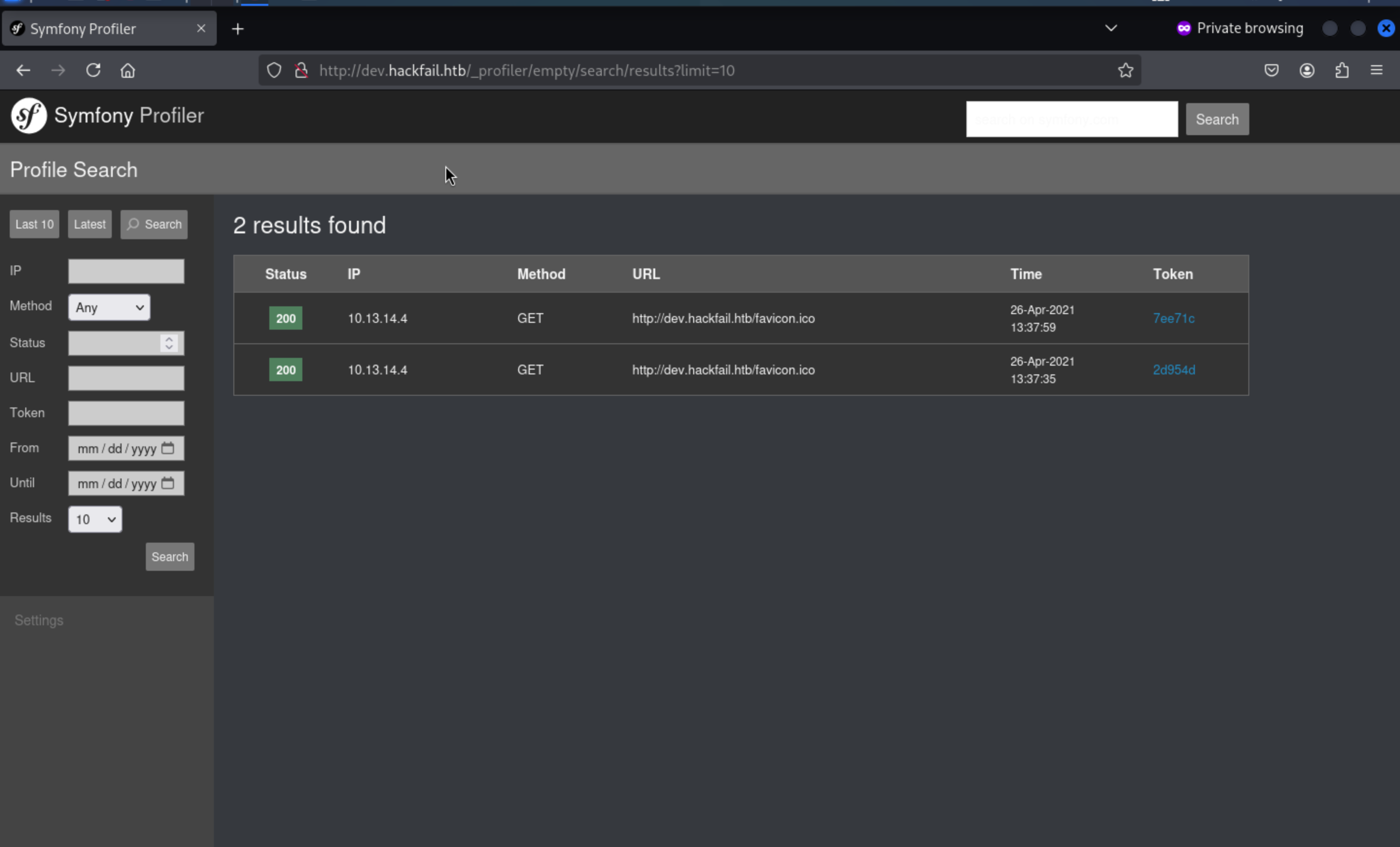Open the extensions puzzle icon

(1342, 71)
